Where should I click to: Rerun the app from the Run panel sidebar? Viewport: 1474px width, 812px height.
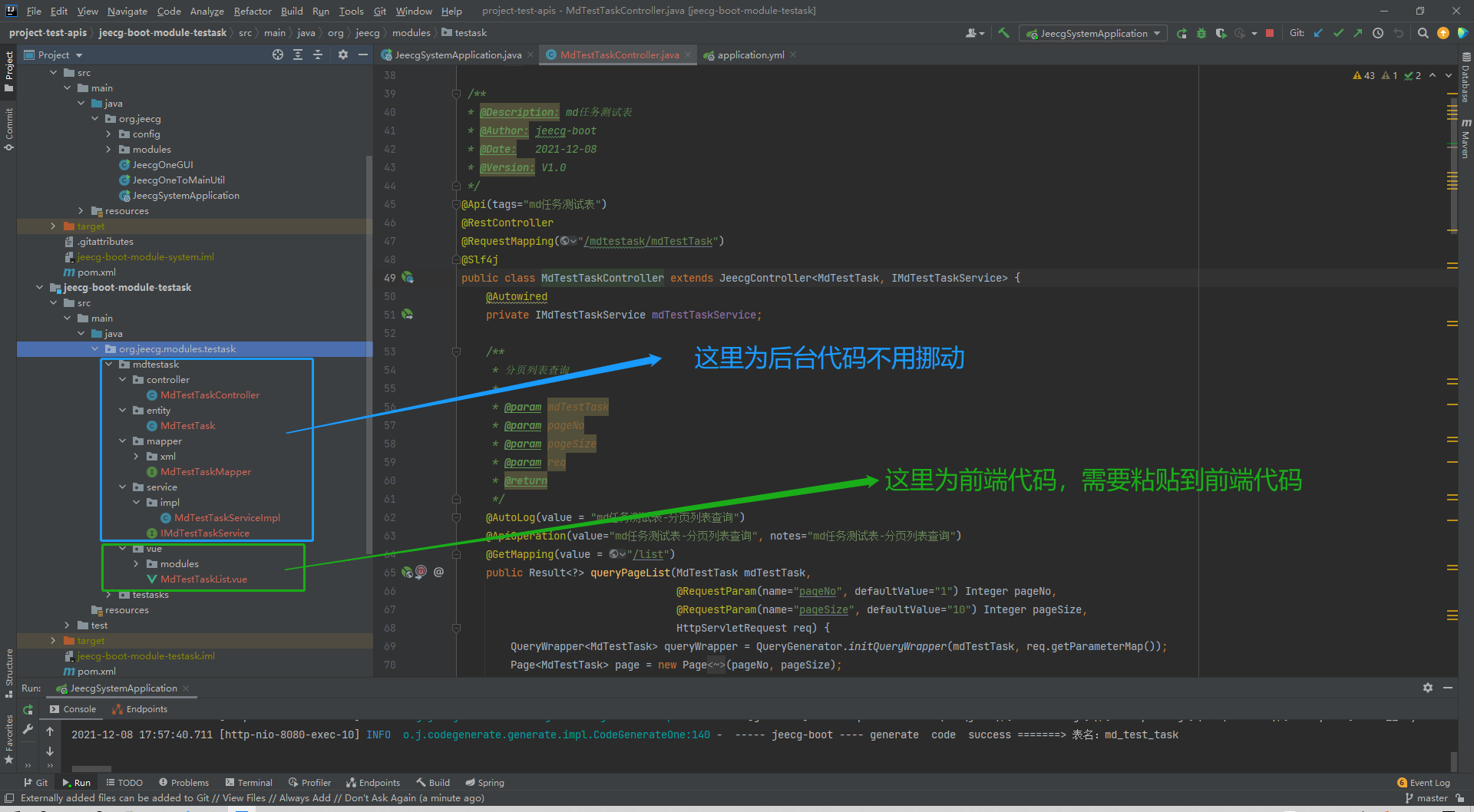[28, 709]
